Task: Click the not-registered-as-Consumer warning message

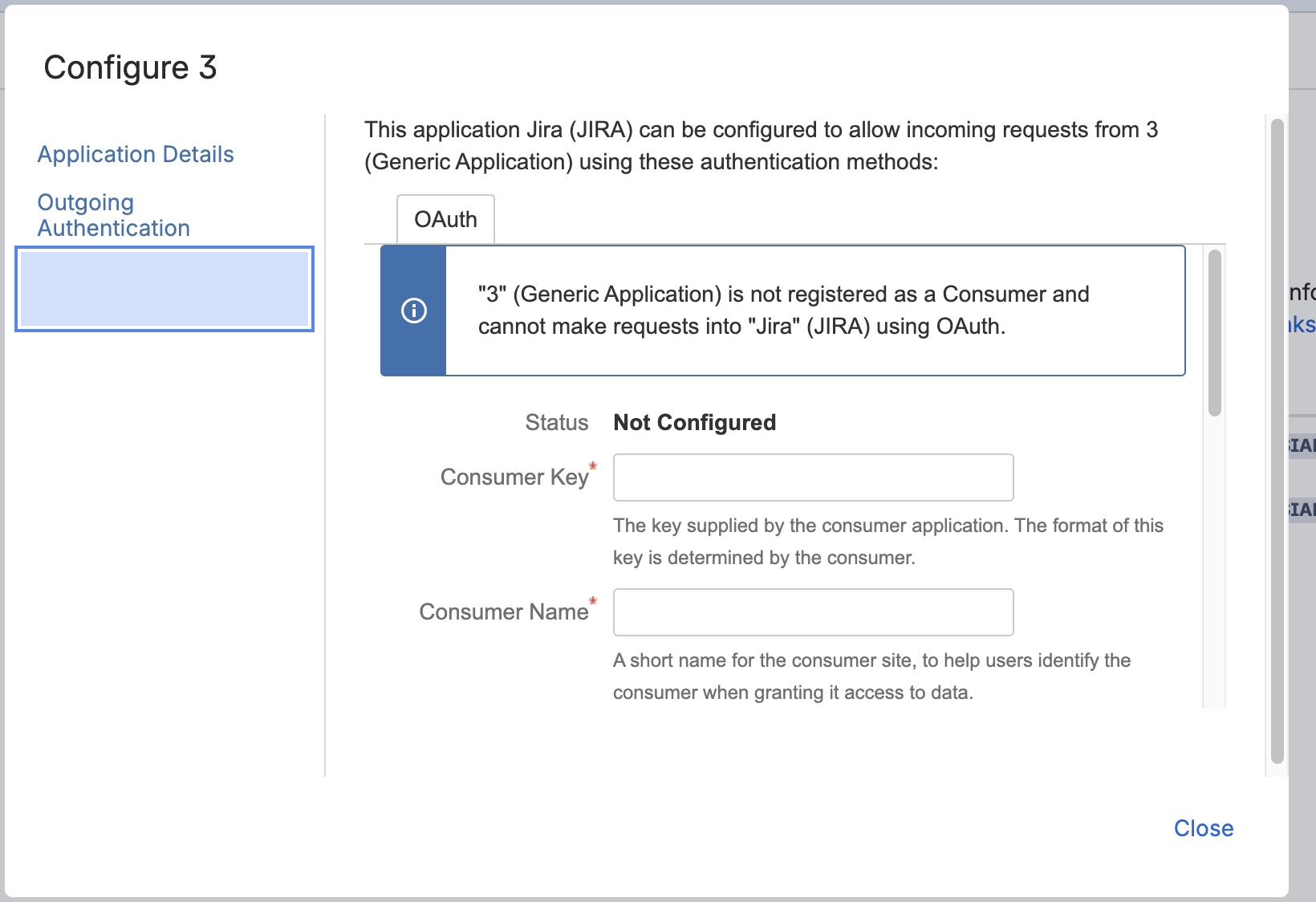Action: point(782,311)
